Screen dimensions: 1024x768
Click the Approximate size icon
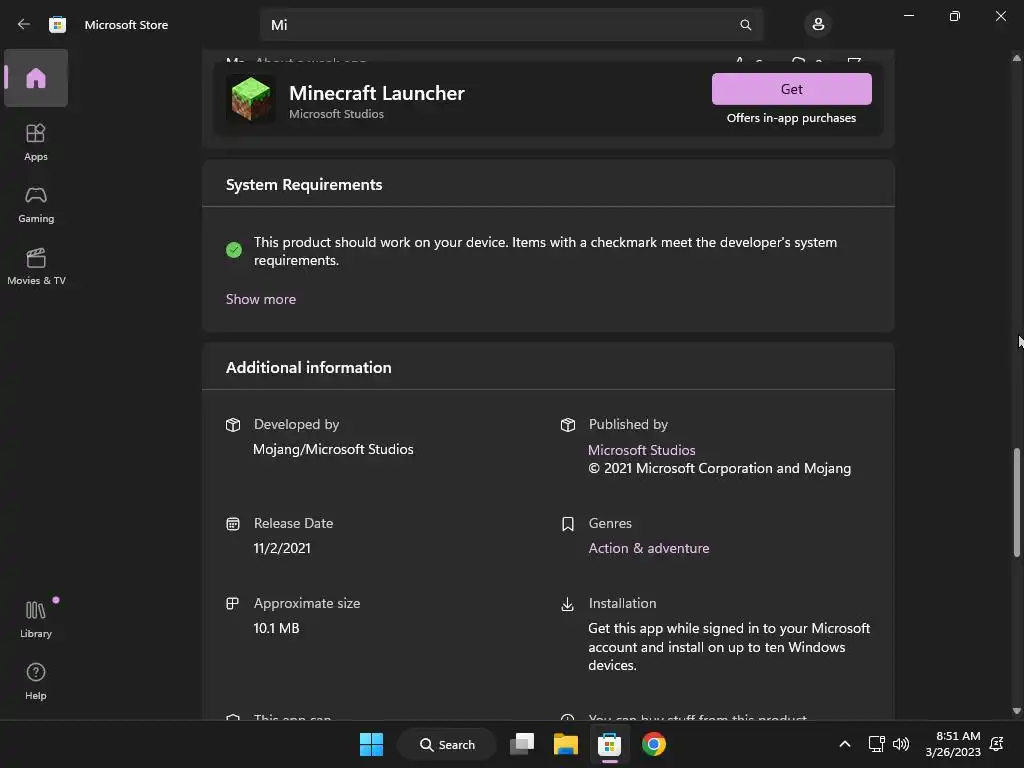pos(232,603)
